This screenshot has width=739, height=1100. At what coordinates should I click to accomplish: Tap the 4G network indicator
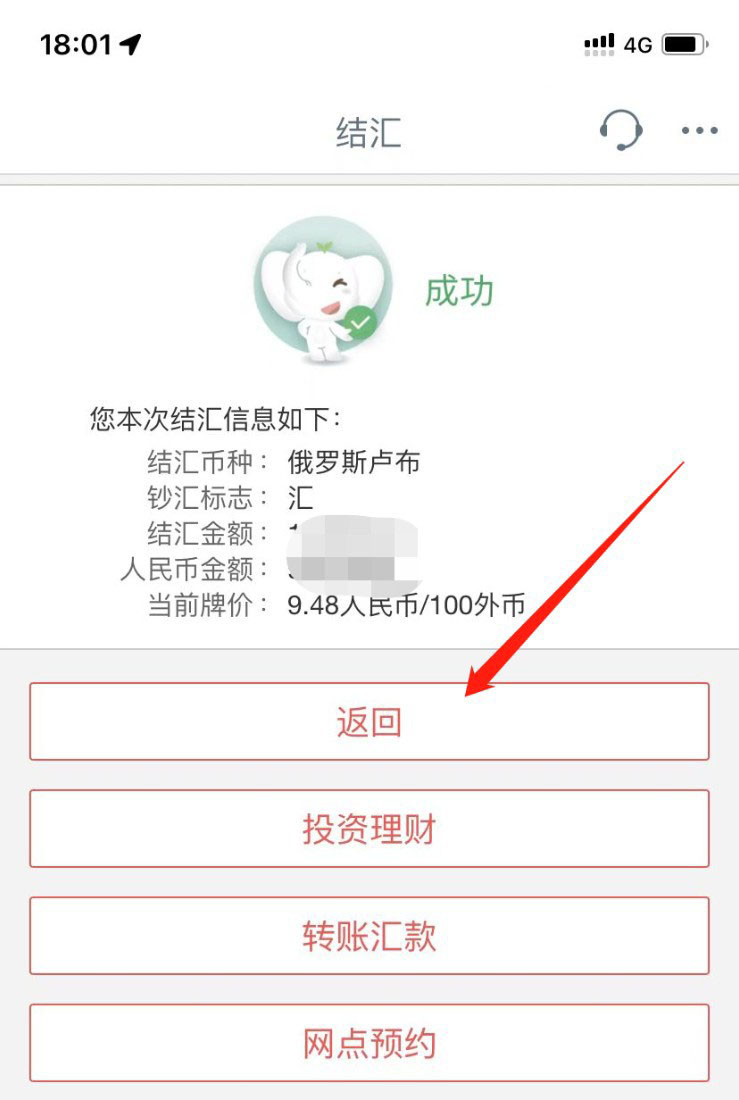click(638, 46)
